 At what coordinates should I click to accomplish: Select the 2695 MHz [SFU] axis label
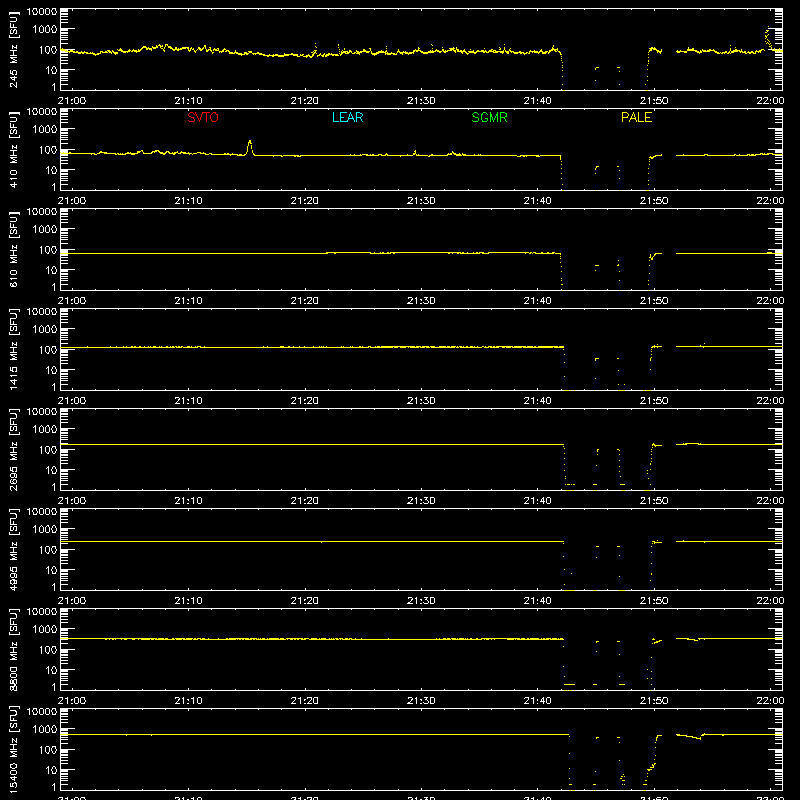(x=14, y=449)
